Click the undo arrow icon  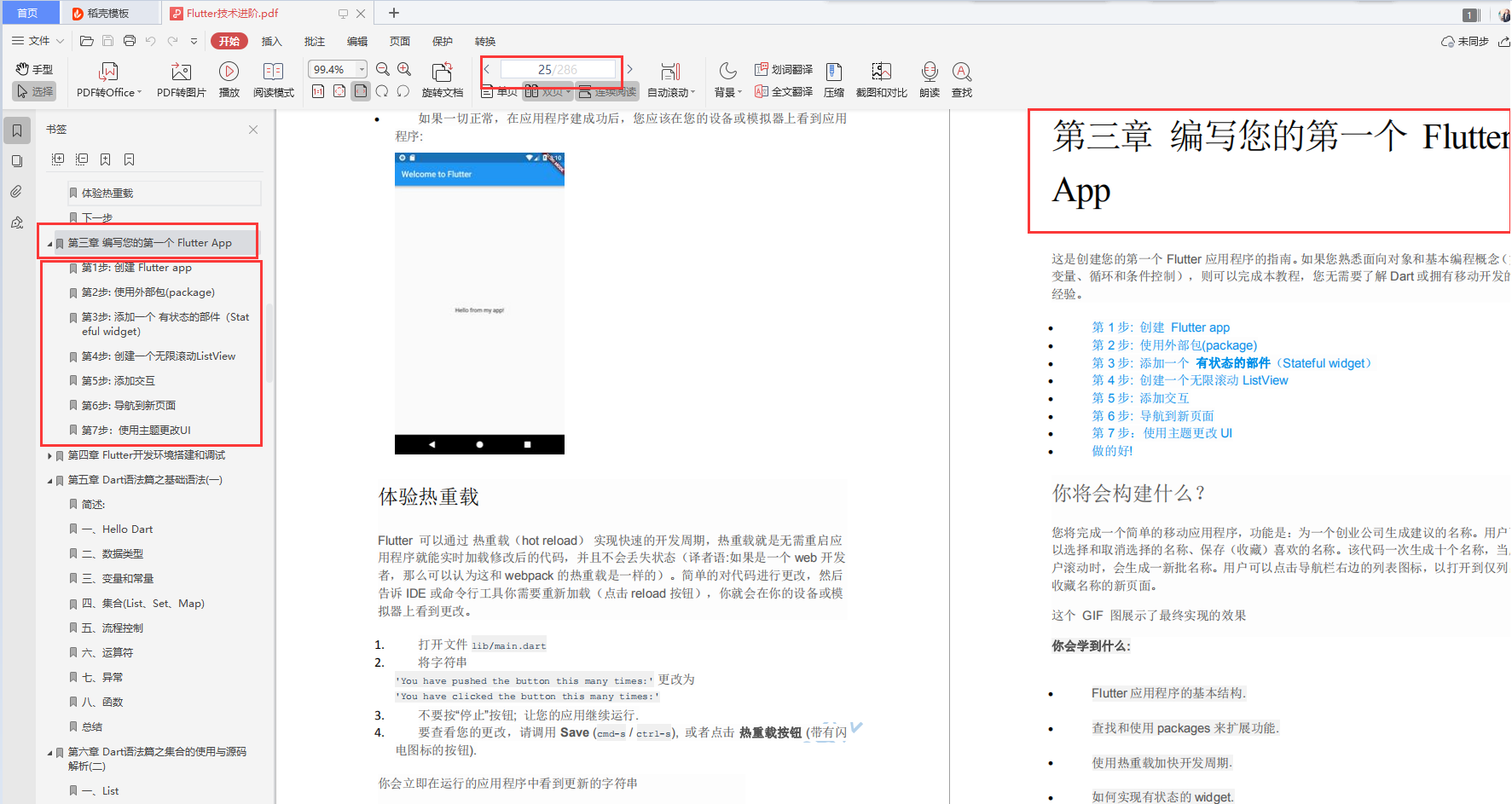click(x=151, y=41)
